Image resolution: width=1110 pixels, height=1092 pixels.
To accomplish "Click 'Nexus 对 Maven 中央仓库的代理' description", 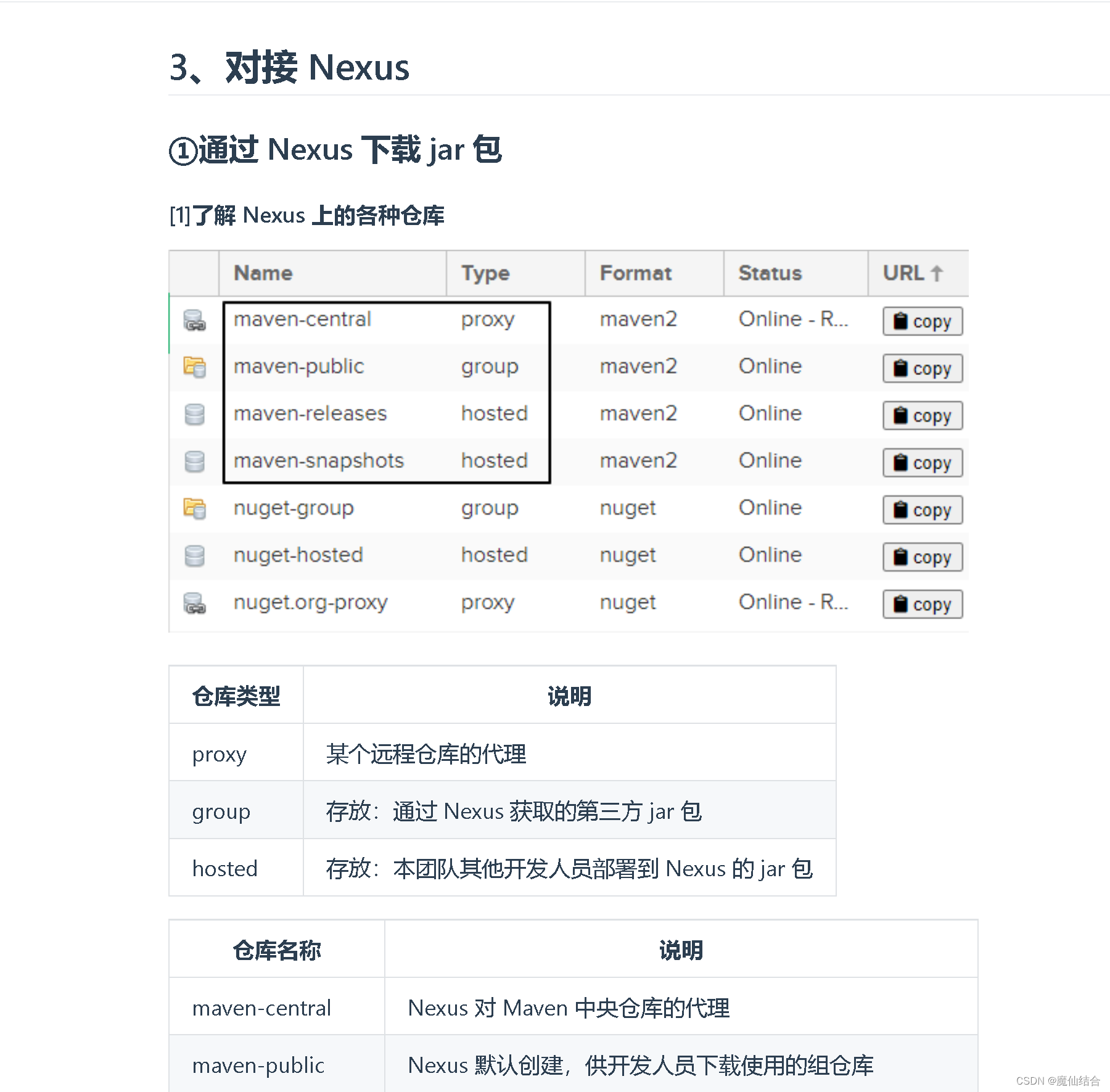I will click(x=569, y=1008).
